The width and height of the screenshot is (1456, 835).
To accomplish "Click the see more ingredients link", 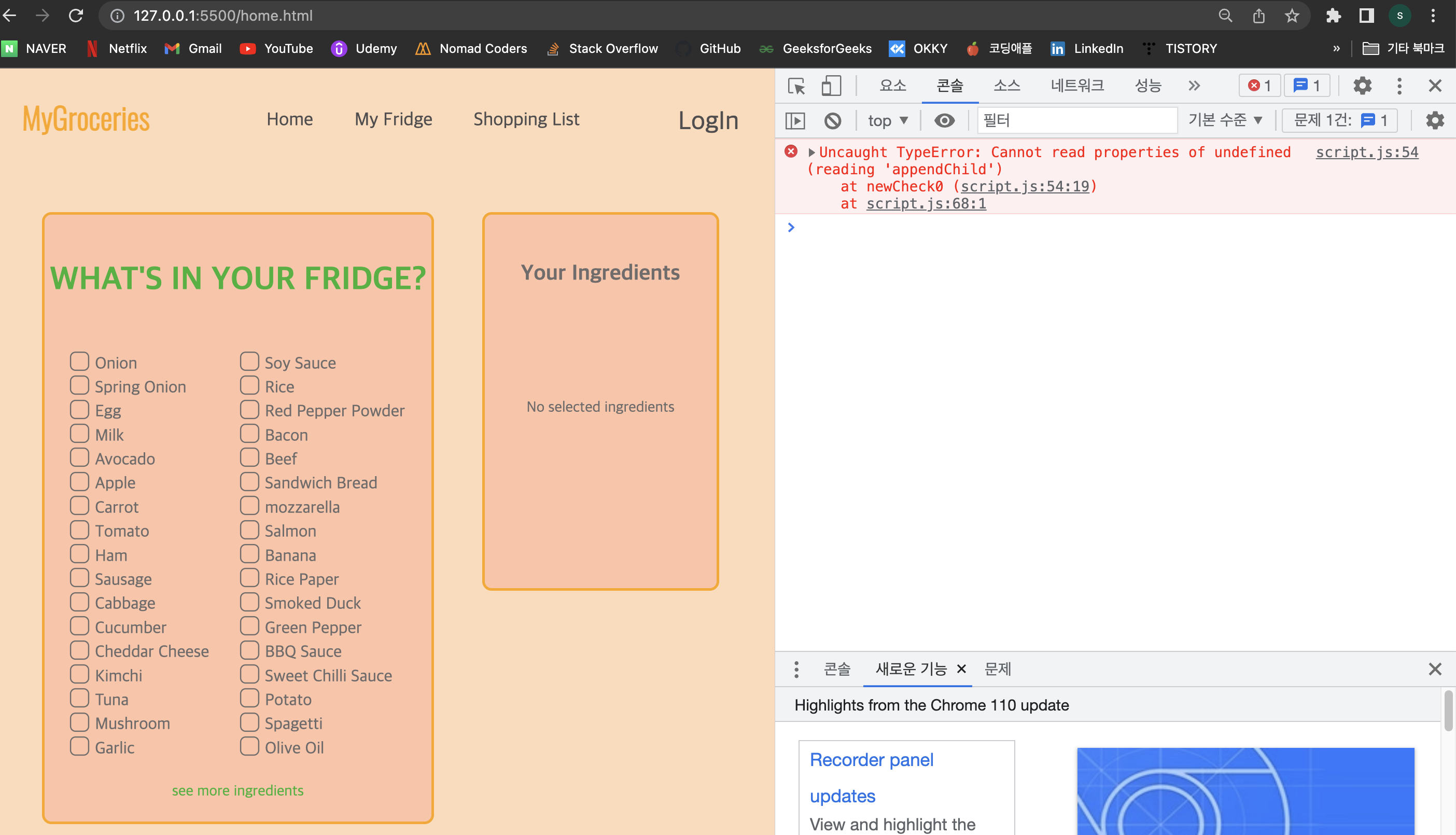I will [x=237, y=790].
